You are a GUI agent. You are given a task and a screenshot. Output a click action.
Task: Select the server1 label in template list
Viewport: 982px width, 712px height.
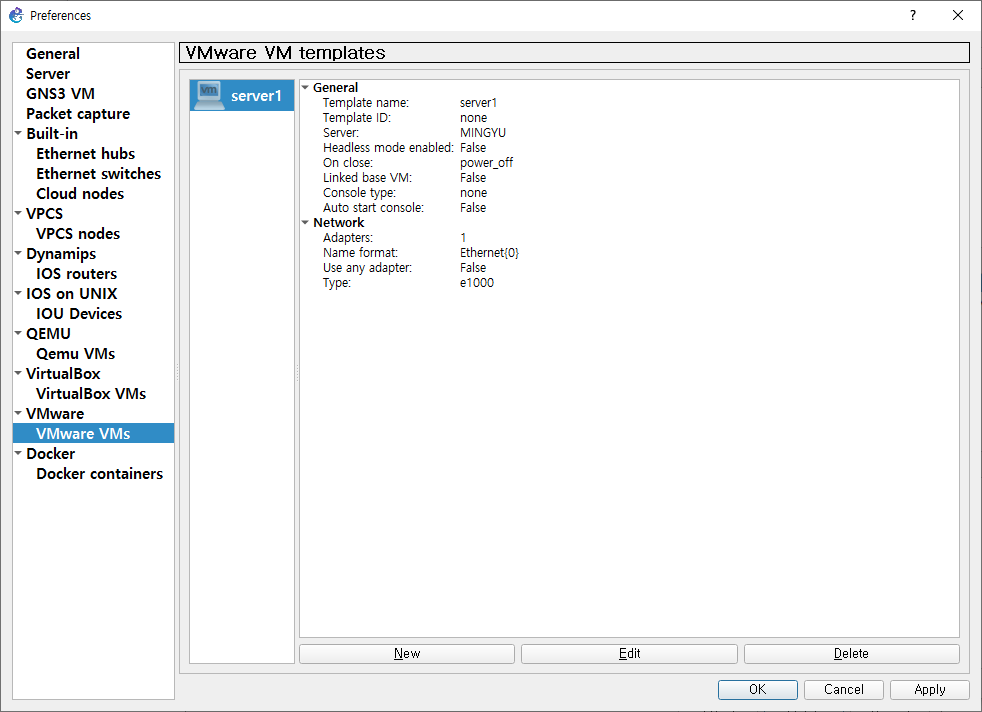click(256, 96)
